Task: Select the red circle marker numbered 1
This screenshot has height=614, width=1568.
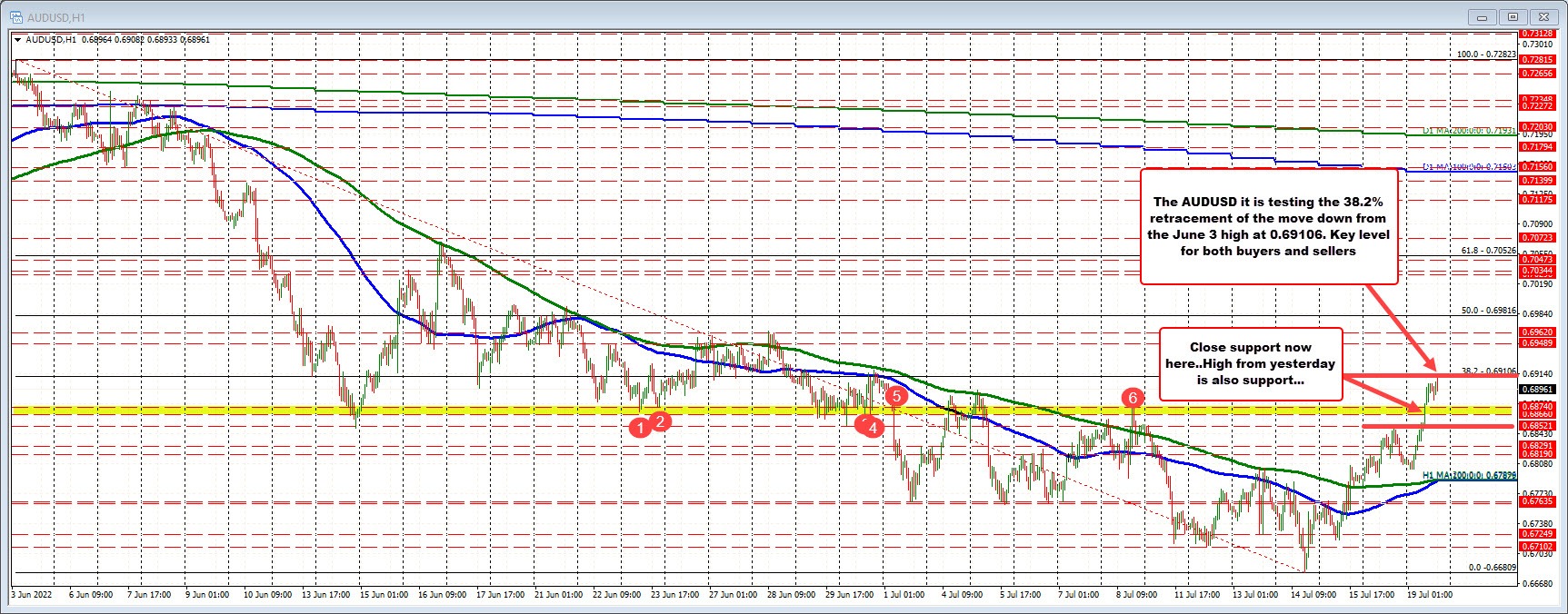Action: click(x=640, y=427)
